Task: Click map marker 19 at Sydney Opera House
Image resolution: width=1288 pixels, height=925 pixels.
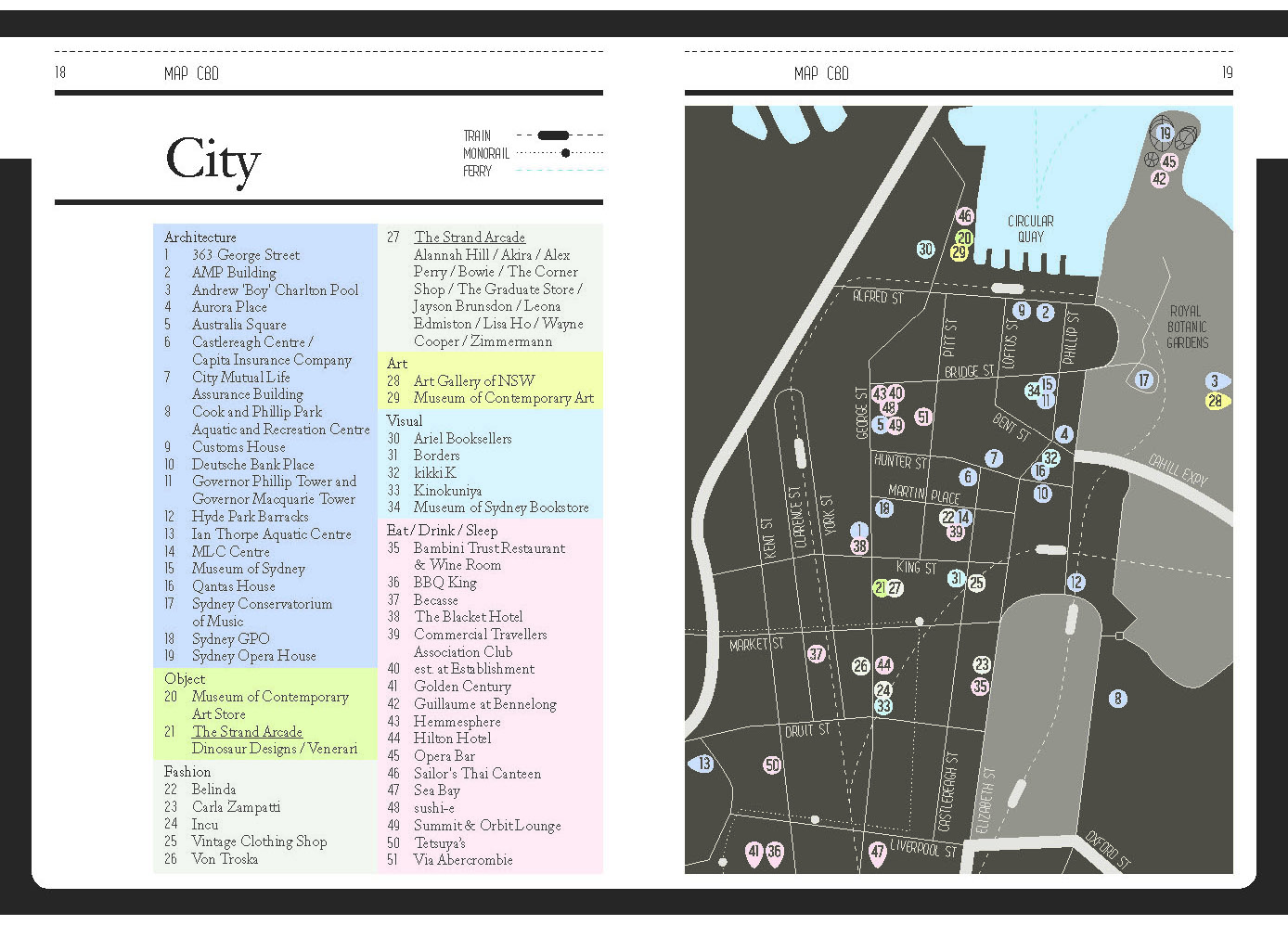Action: point(1166,134)
